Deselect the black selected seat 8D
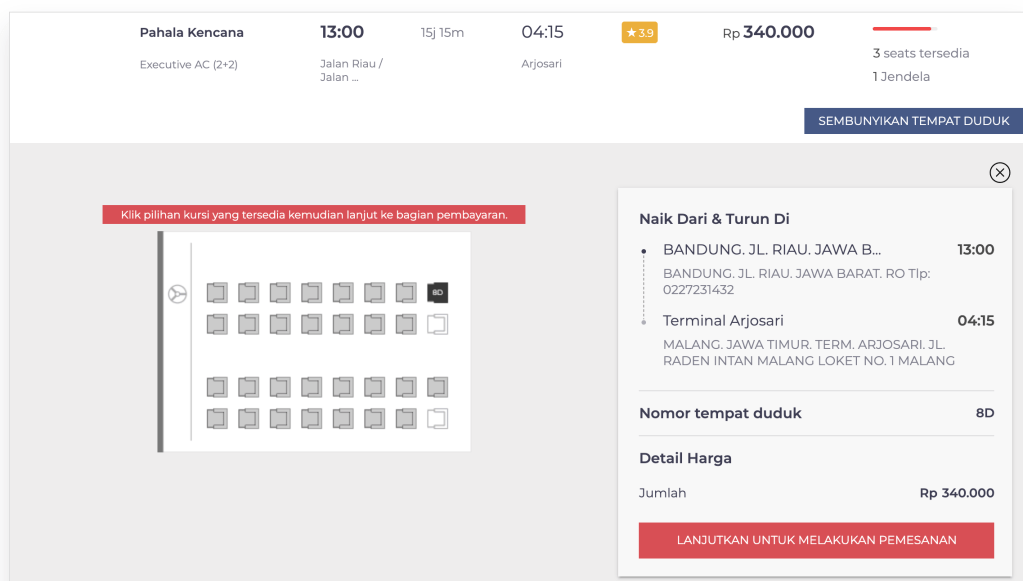Image resolution: width=1023 pixels, height=581 pixels. 437,293
